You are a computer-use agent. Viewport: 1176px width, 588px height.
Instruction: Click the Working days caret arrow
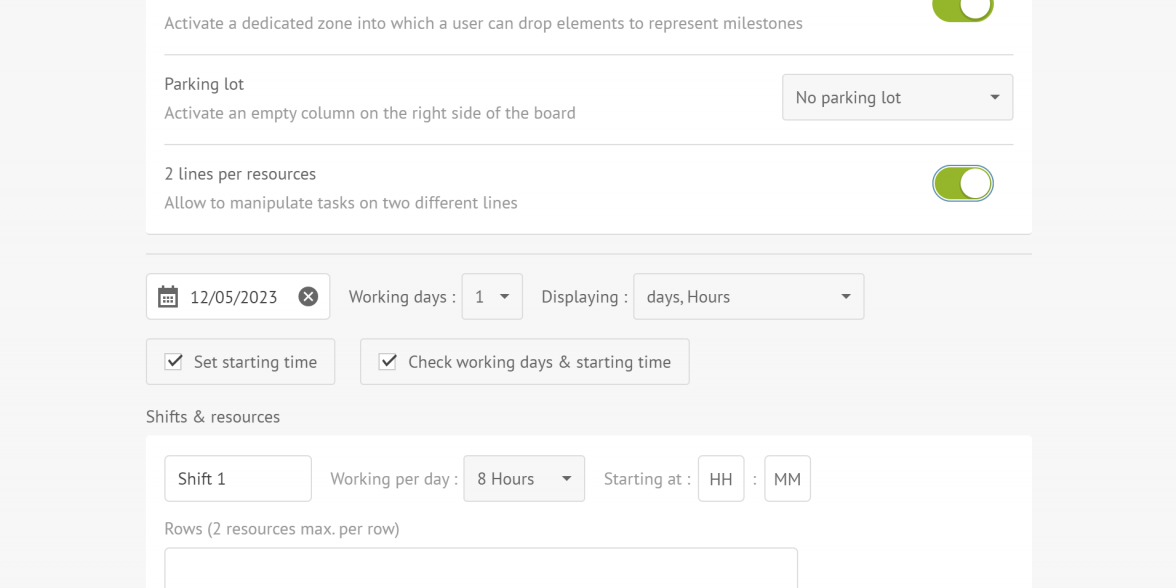pos(505,297)
